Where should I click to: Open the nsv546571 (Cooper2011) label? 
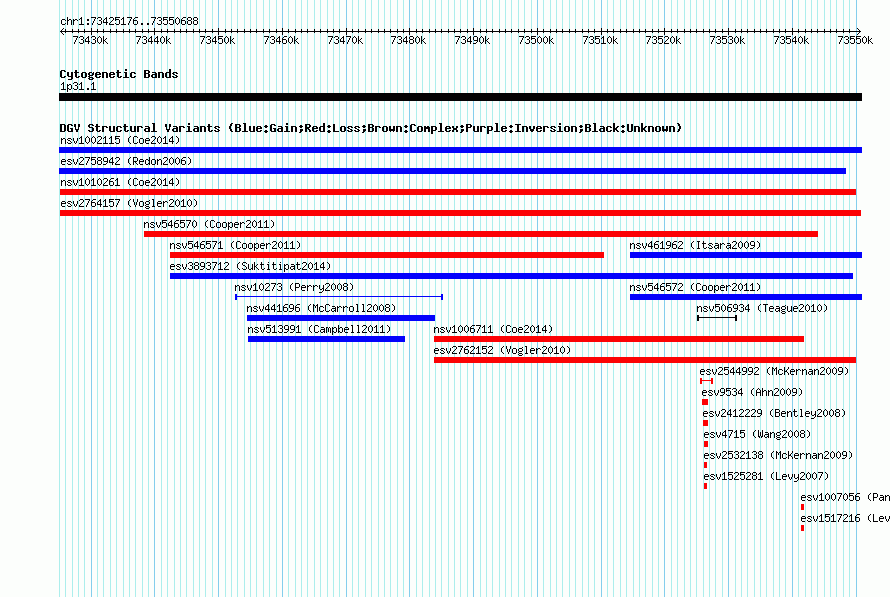click(x=235, y=245)
